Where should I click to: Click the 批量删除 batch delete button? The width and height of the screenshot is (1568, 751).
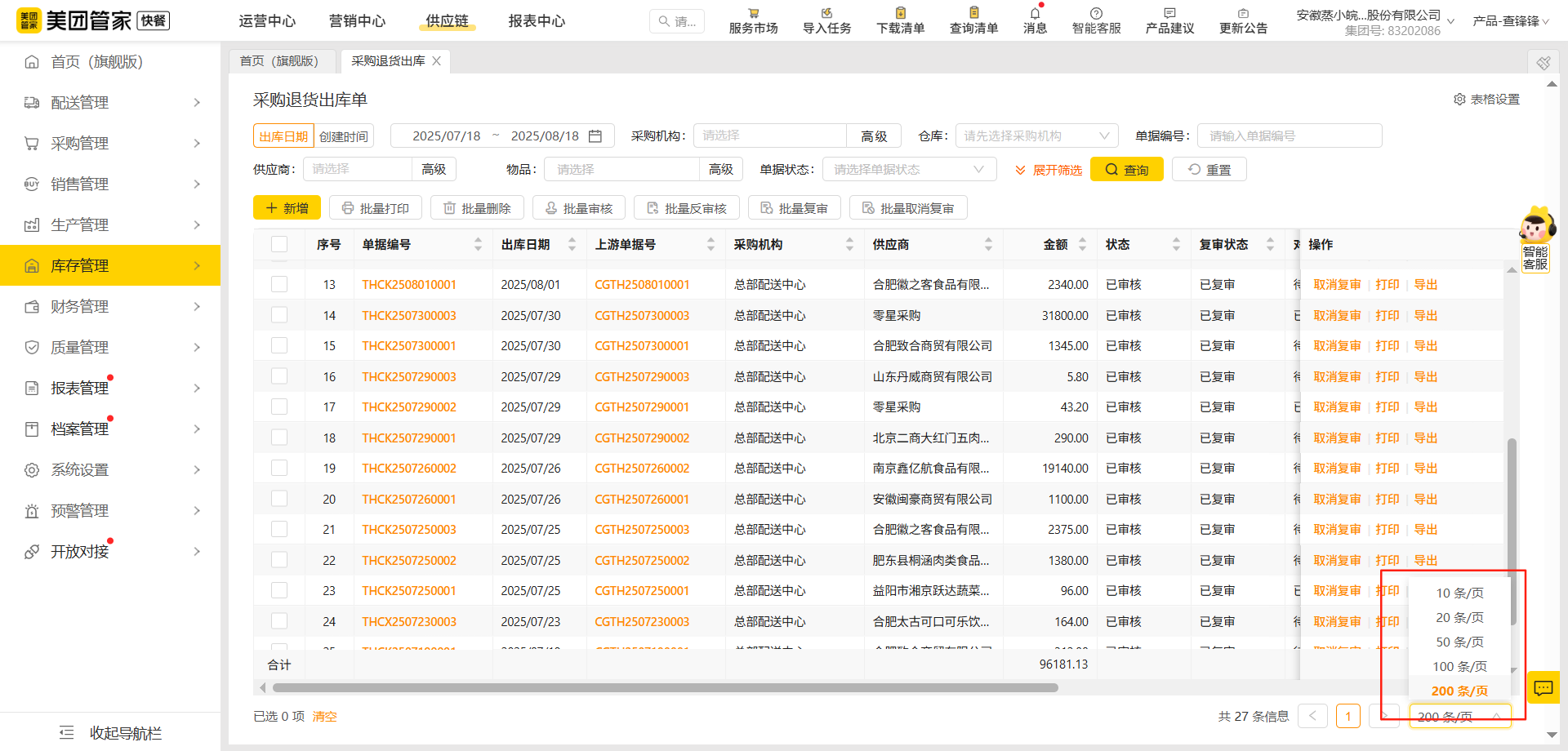click(477, 207)
